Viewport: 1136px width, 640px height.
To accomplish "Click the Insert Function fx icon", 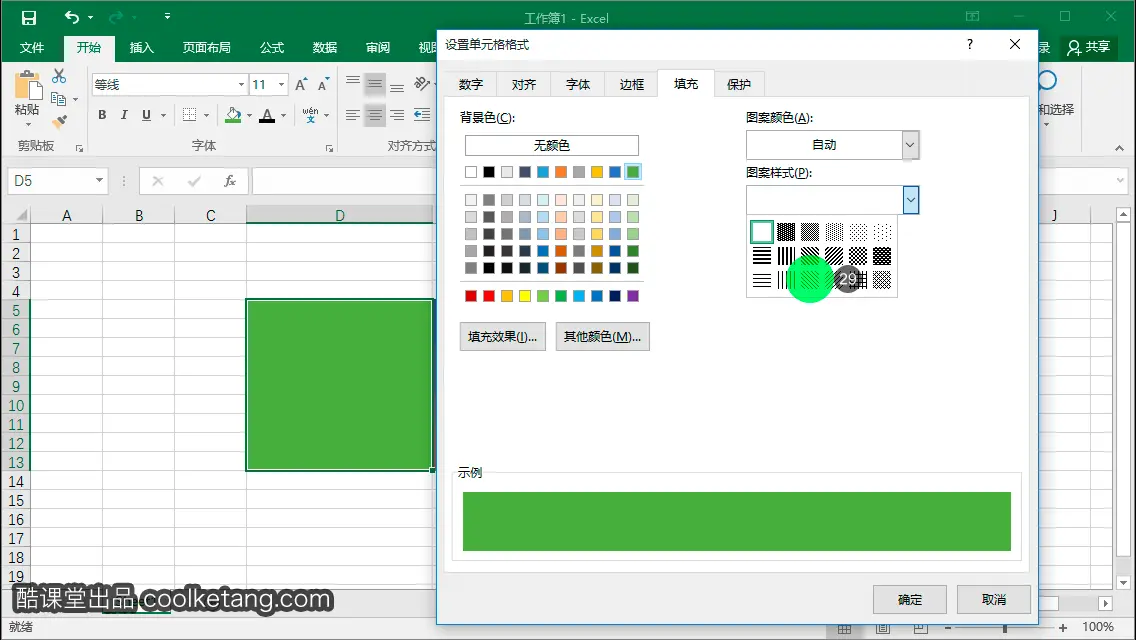I will [230, 181].
